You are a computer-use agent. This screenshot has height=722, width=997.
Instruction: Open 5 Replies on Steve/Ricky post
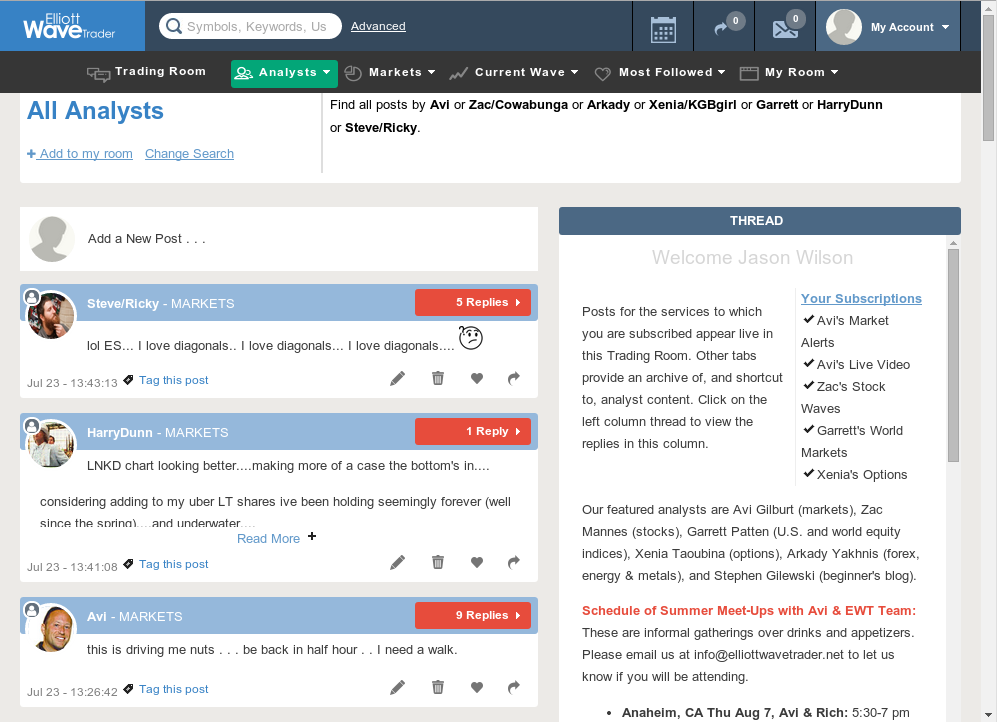click(x=473, y=302)
